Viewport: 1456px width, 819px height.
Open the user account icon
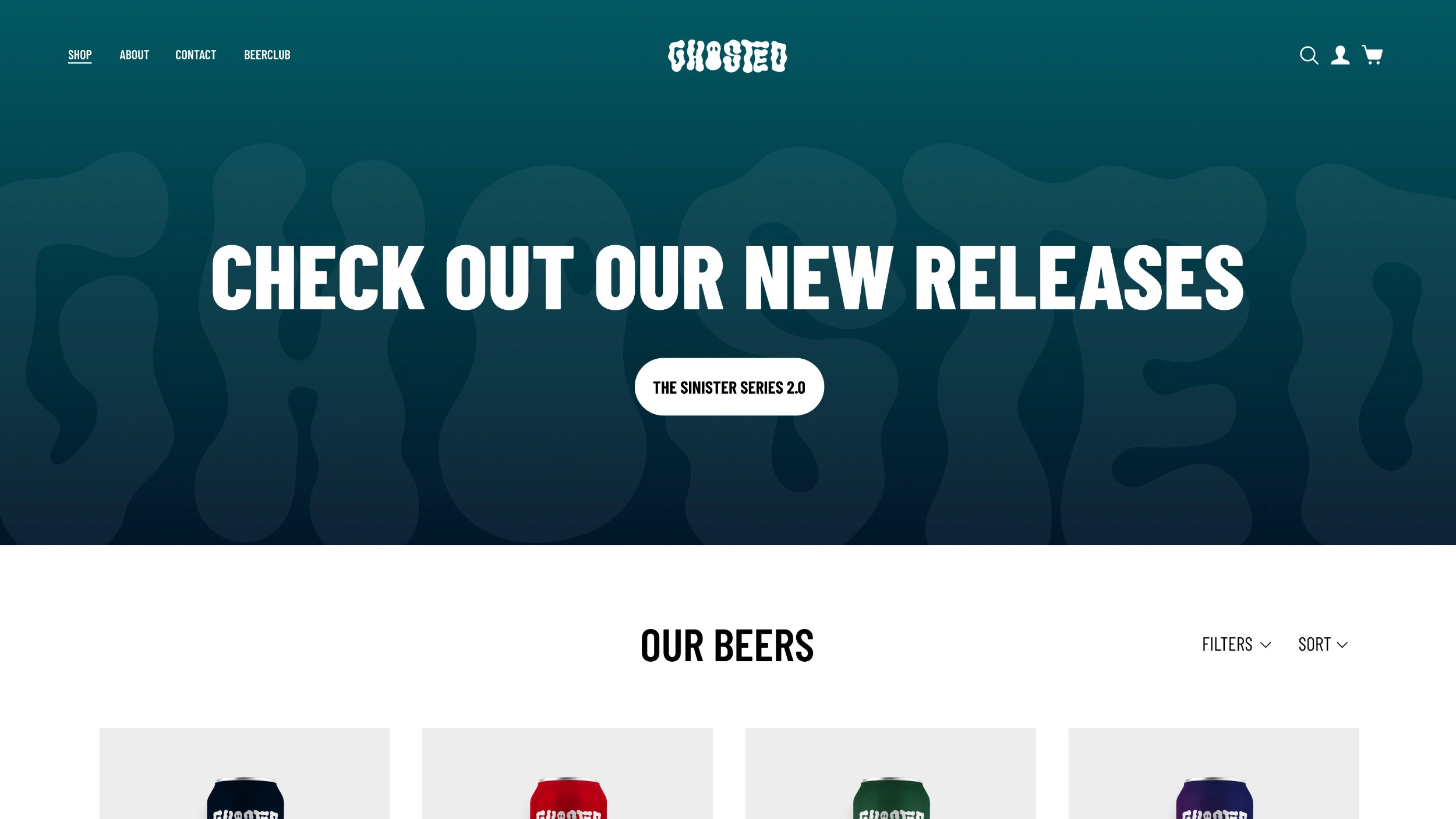click(1340, 55)
